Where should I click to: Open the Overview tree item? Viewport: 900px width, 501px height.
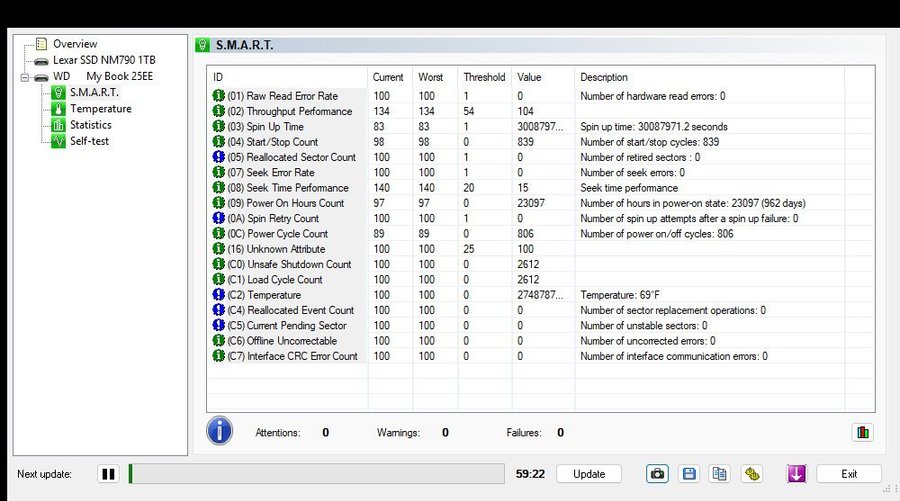click(x=74, y=44)
